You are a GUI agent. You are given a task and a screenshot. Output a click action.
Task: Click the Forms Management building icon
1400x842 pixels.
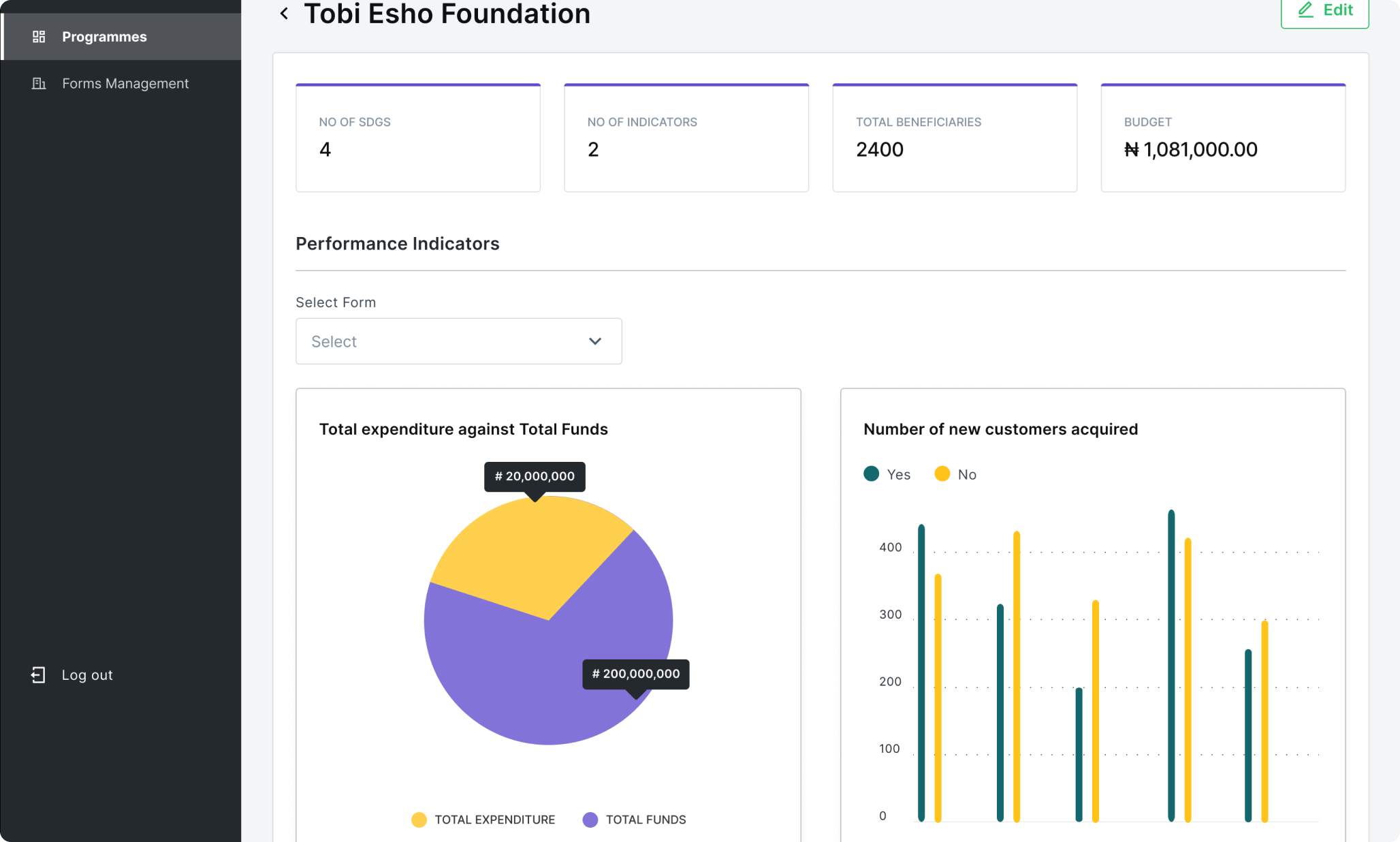coord(39,83)
